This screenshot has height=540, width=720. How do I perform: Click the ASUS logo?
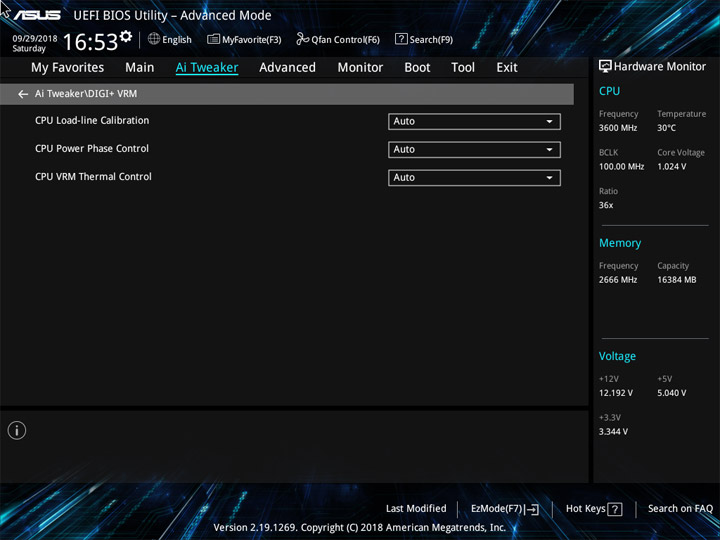(36, 15)
